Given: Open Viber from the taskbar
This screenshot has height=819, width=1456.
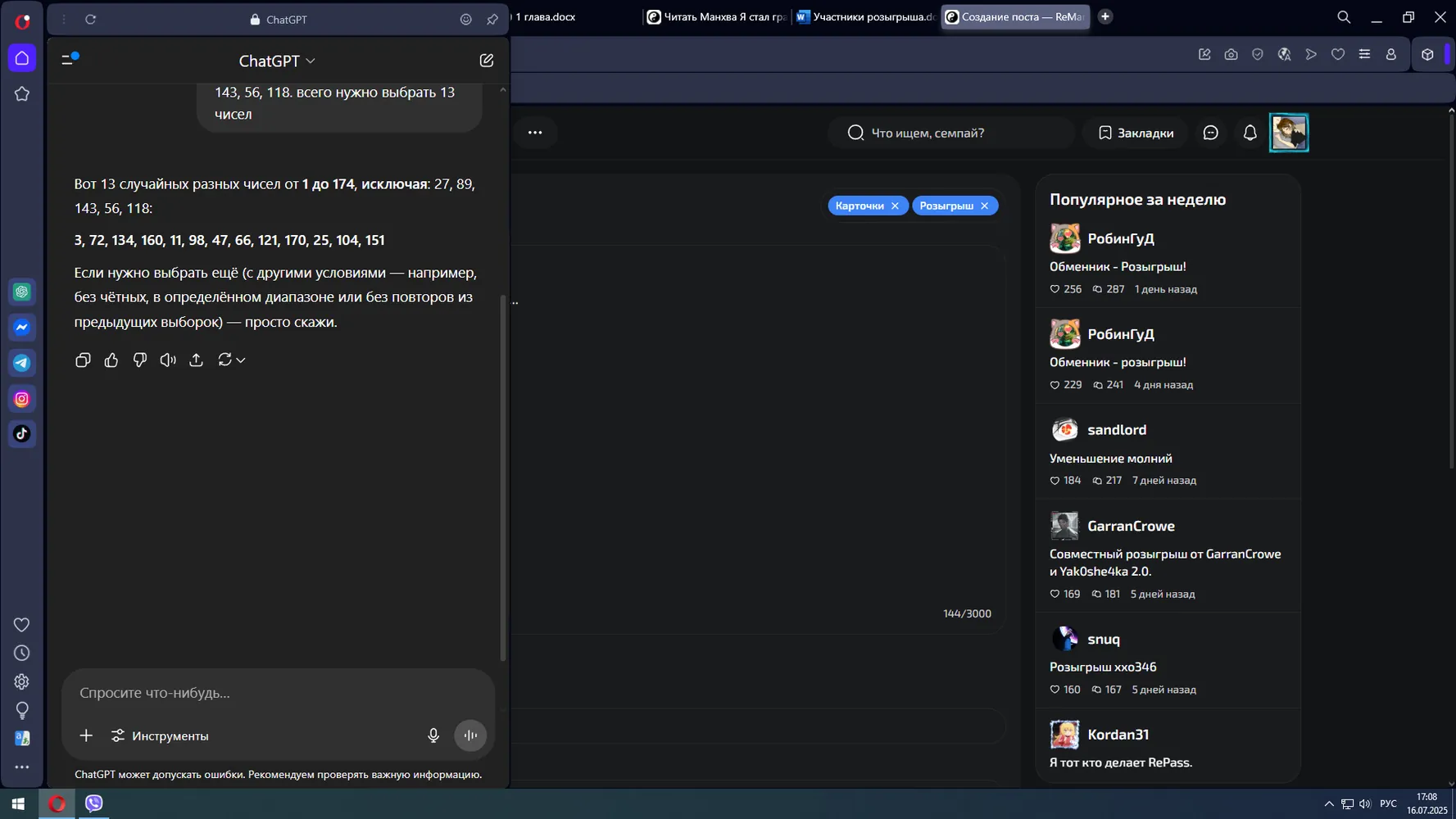Looking at the screenshot, I should [94, 804].
